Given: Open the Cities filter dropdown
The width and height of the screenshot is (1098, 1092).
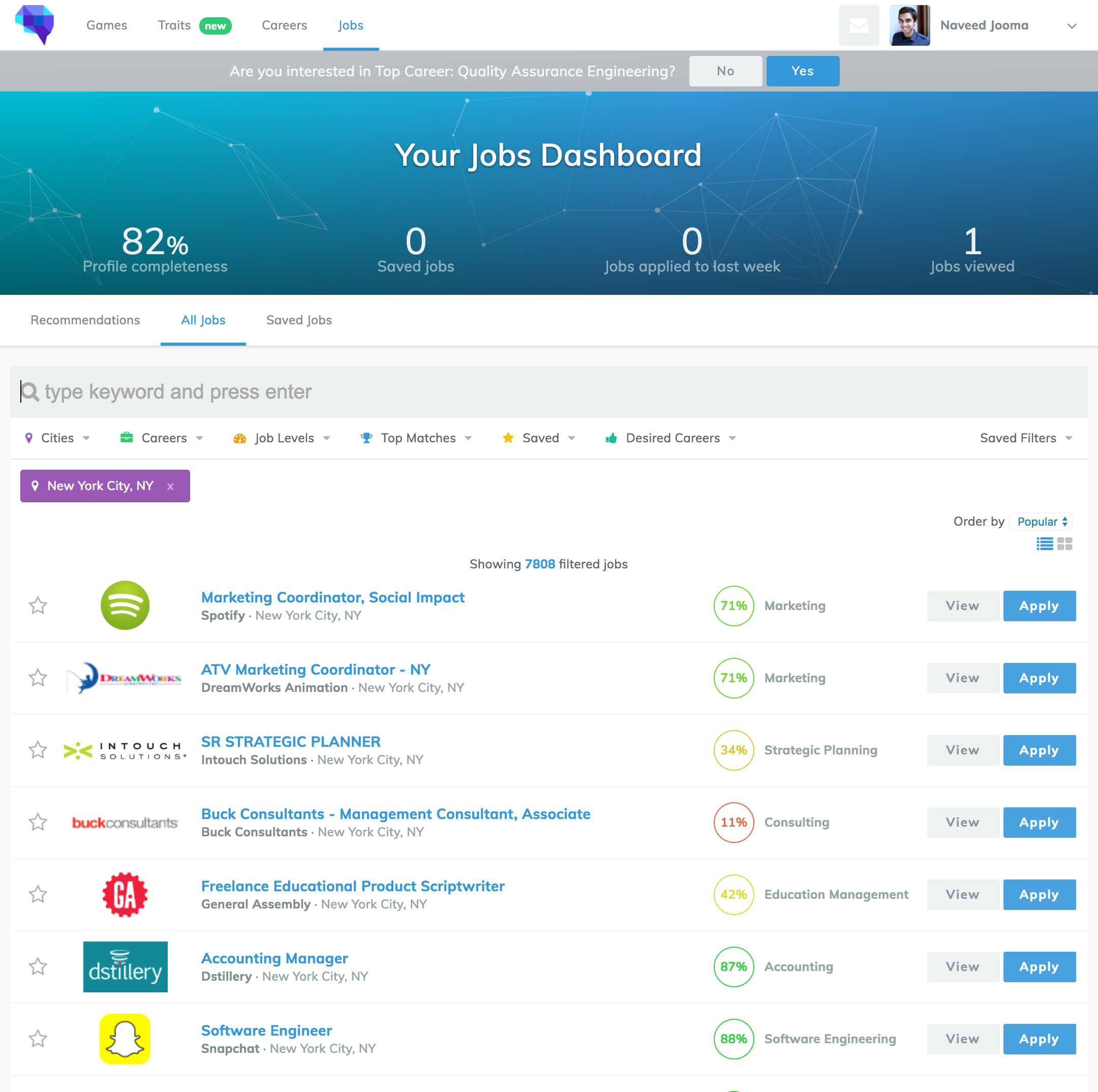Looking at the screenshot, I should [57, 438].
